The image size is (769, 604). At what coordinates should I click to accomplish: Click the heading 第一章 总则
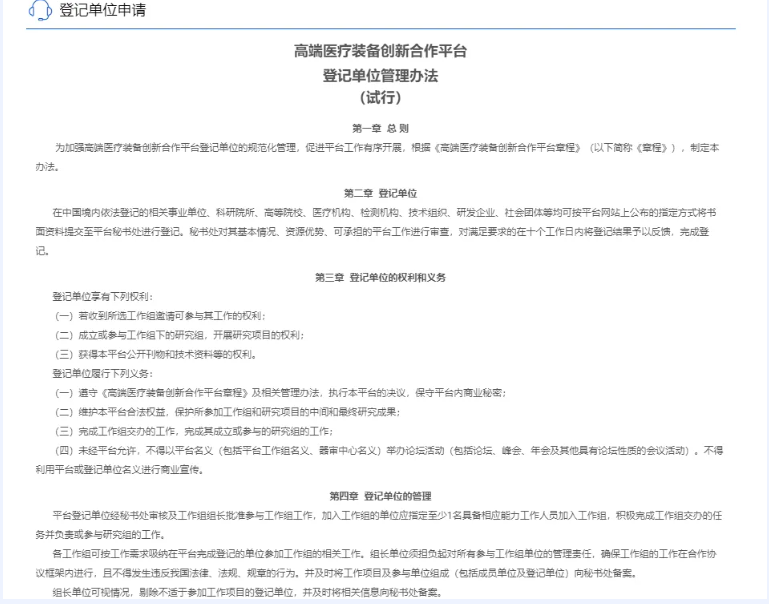380,128
